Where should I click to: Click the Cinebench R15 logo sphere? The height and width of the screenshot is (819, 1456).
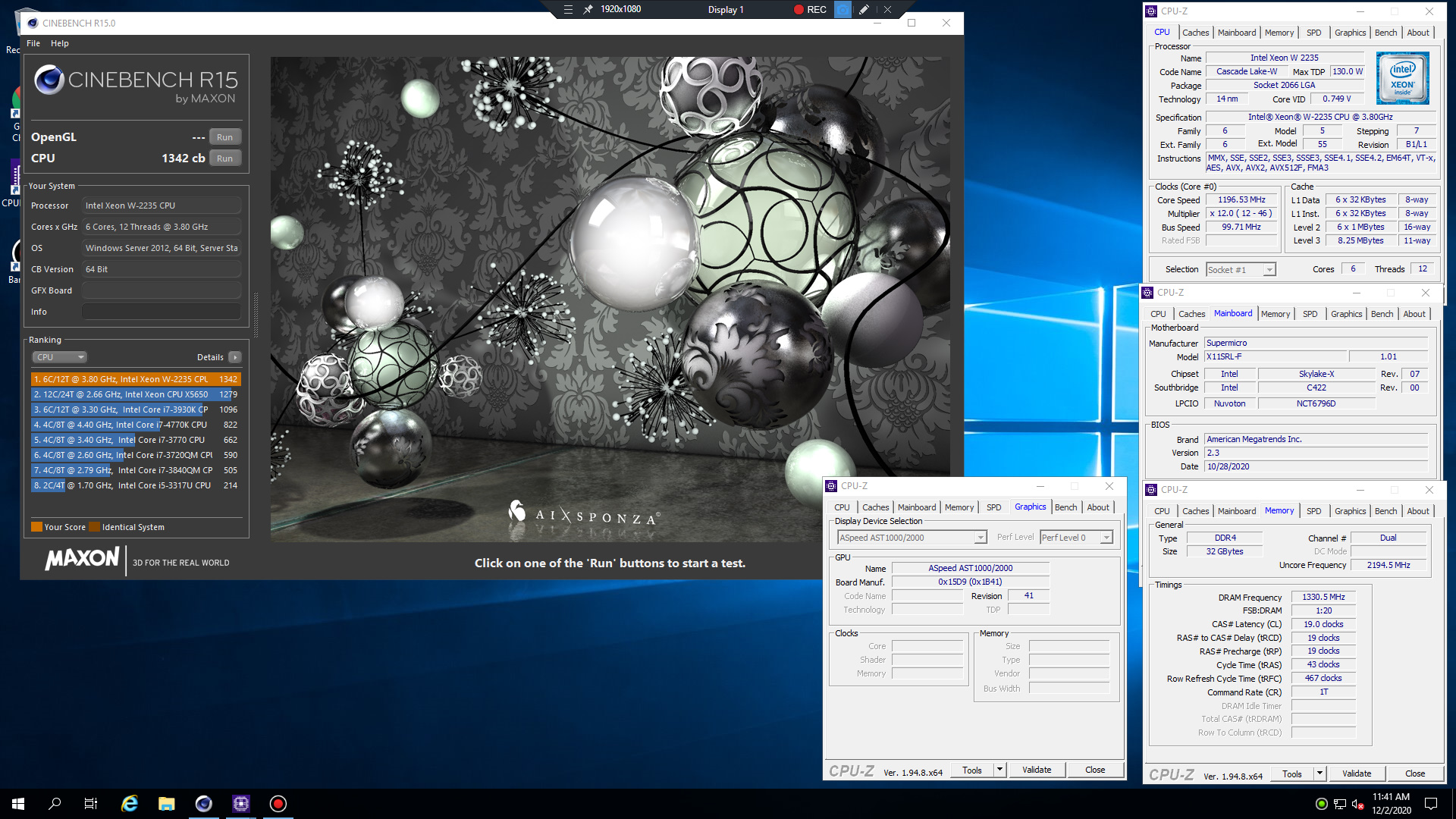(x=49, y=79)
